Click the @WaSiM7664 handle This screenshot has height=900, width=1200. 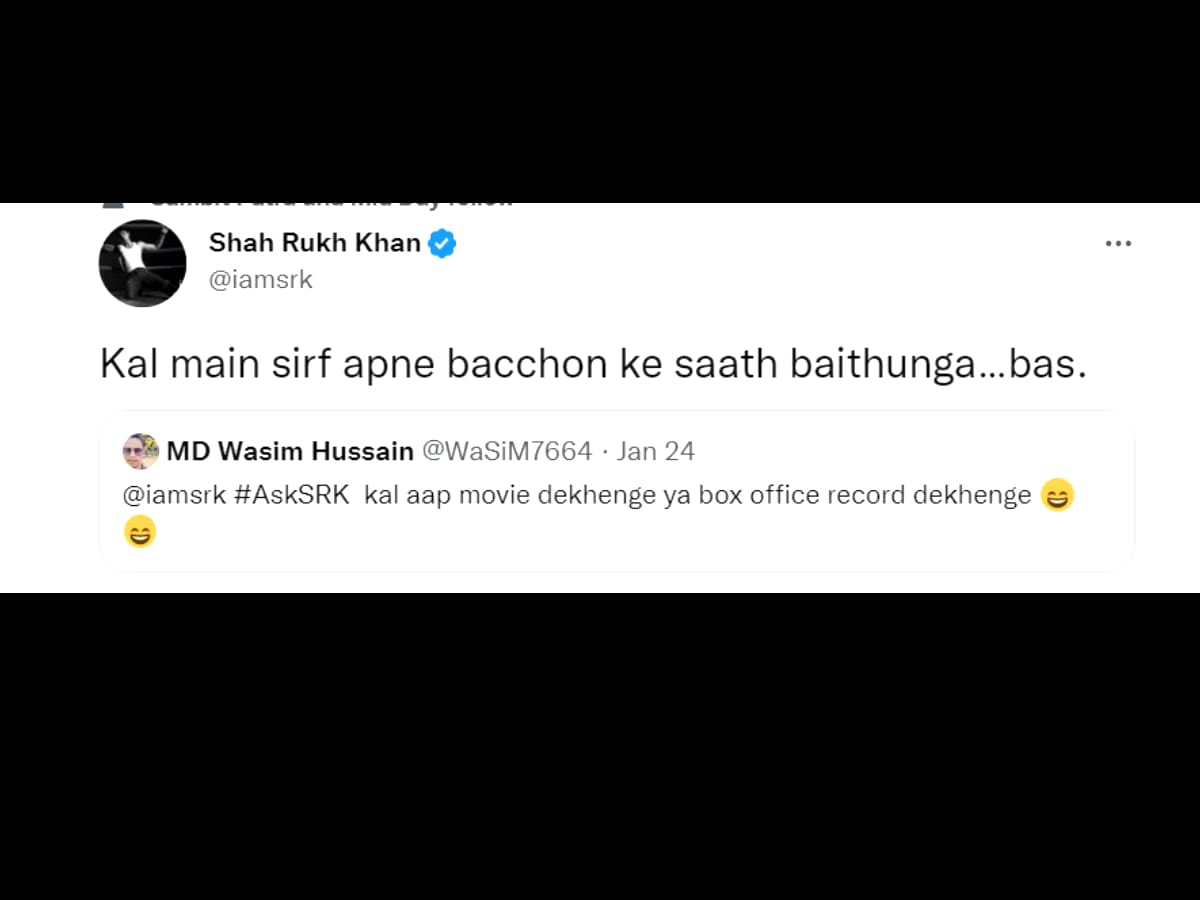coord(507,451)
